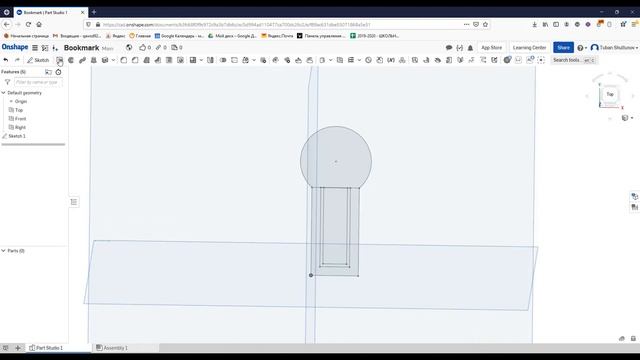640x360 pixels.
Task: Click the Bookmark document title
Action: coord(82,48)
